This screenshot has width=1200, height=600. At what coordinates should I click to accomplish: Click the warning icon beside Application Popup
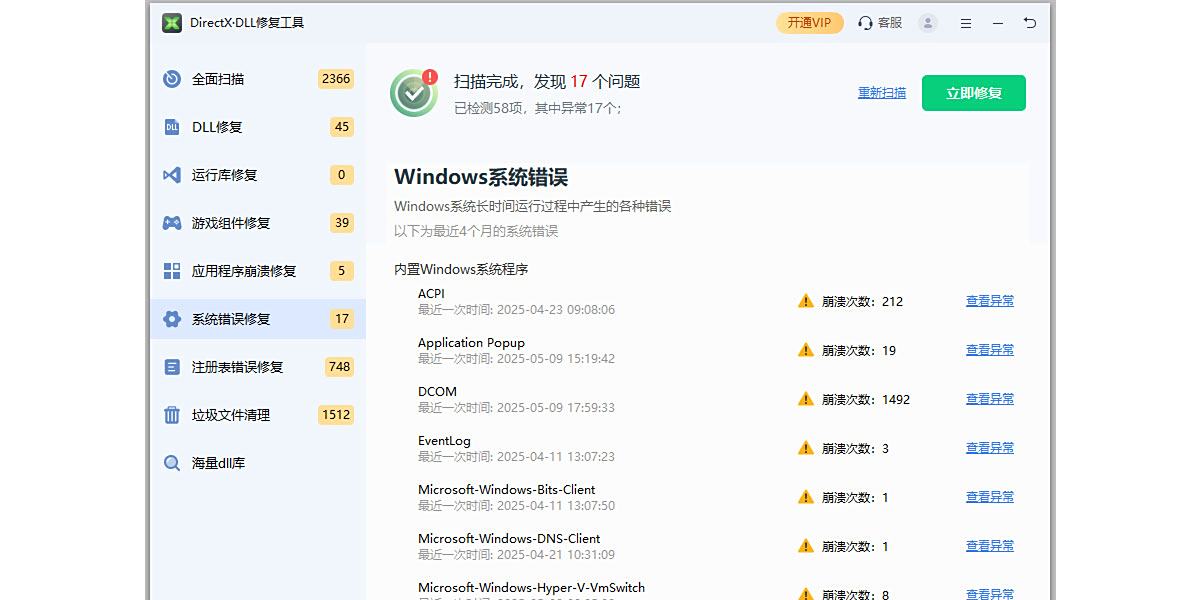[x=806, y=350]
